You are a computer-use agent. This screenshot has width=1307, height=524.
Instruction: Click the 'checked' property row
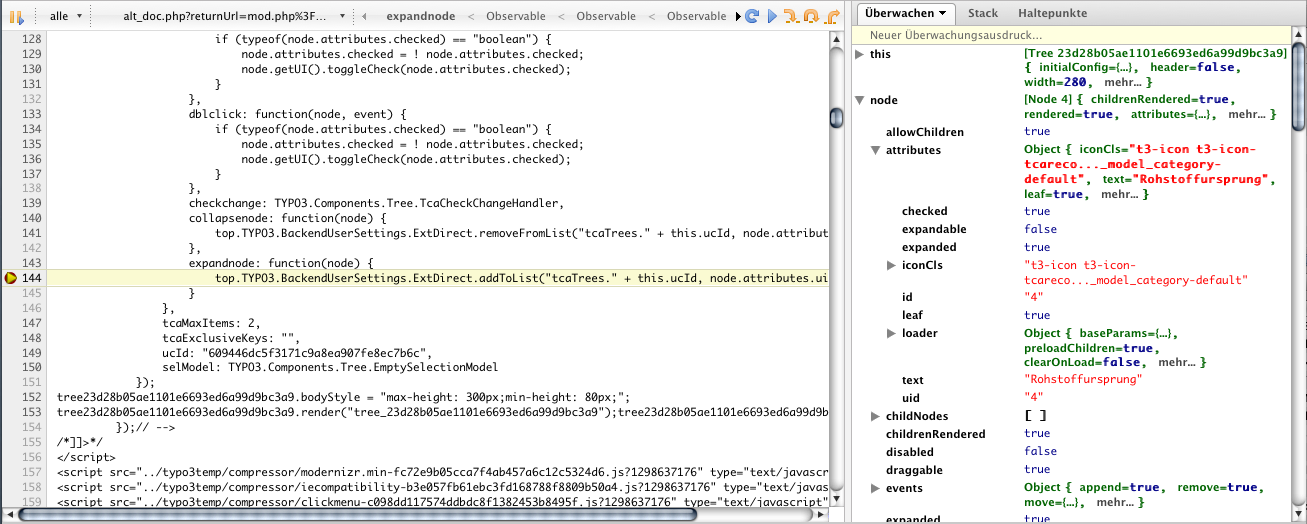click(x=1069, y=212)
